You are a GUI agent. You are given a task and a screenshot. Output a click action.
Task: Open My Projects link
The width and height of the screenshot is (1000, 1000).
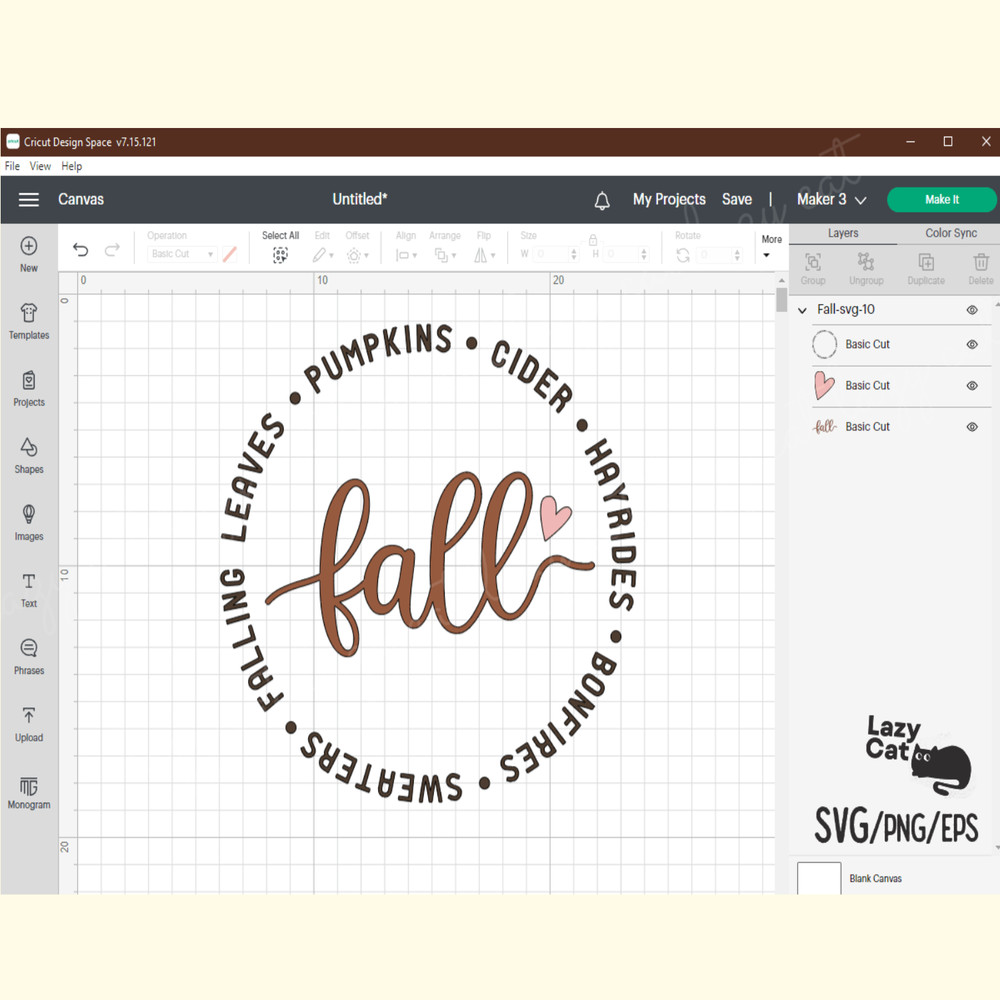(669, 200)
